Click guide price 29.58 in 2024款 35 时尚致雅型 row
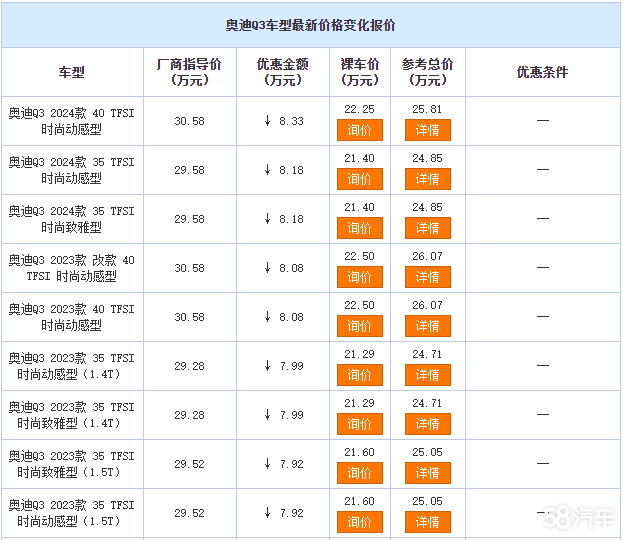The height and width of the screenshot is (540, 624). click(189, 219)
